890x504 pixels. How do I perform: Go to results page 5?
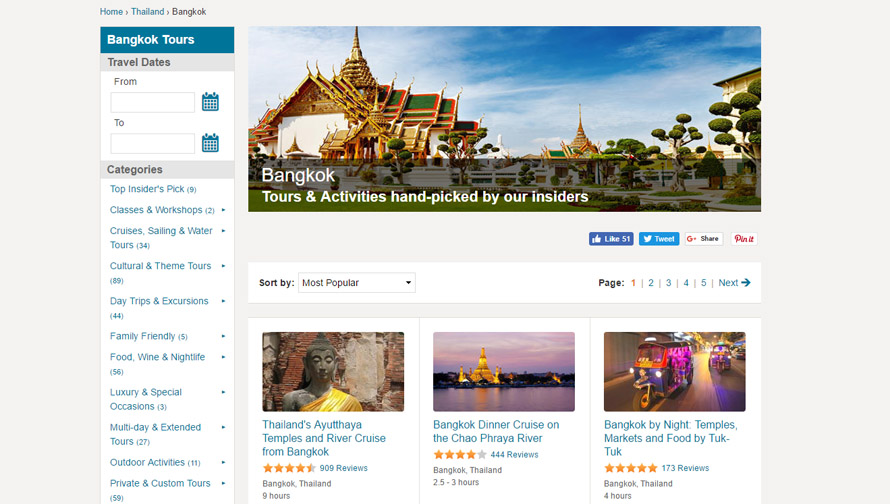coord(704,283)
